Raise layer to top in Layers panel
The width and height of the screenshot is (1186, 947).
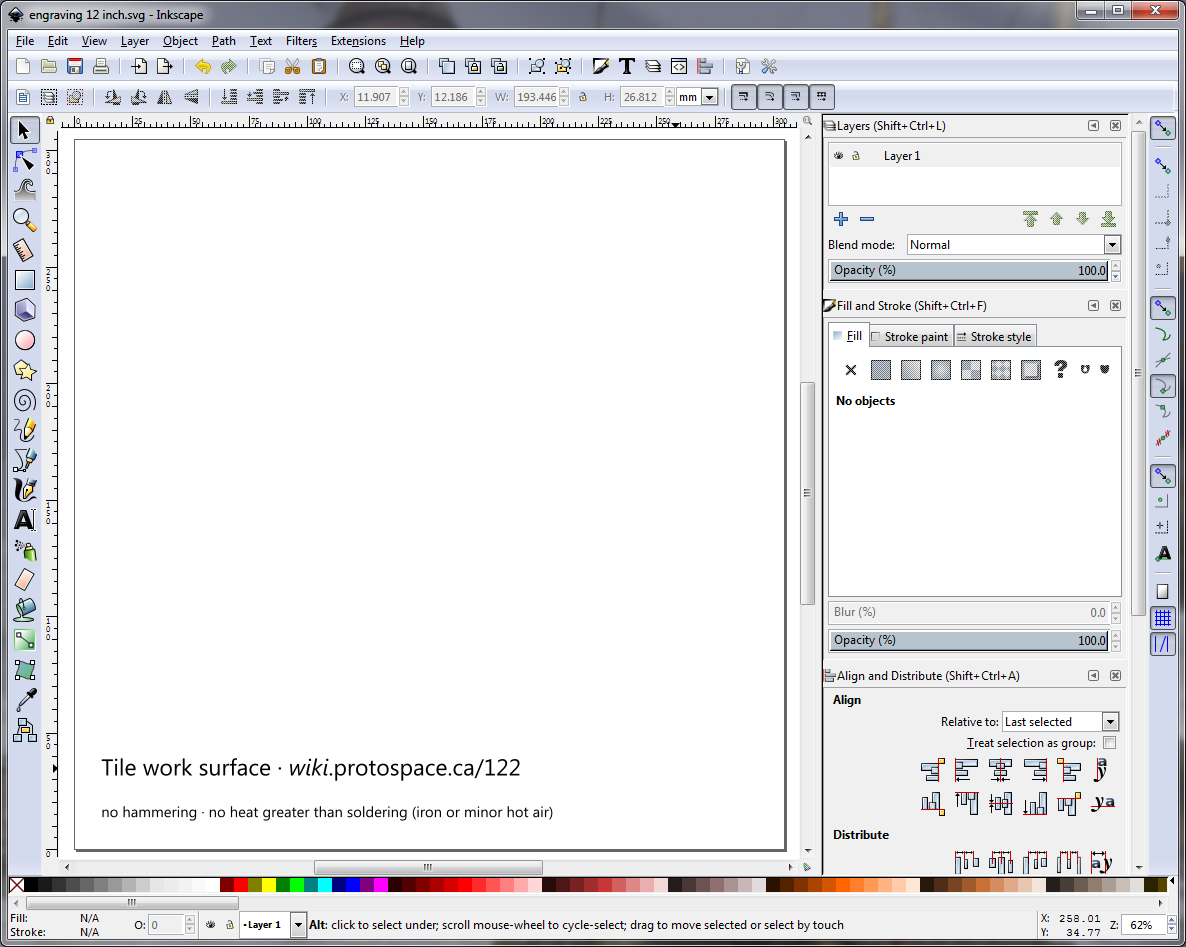click(x=1030, y=219)
